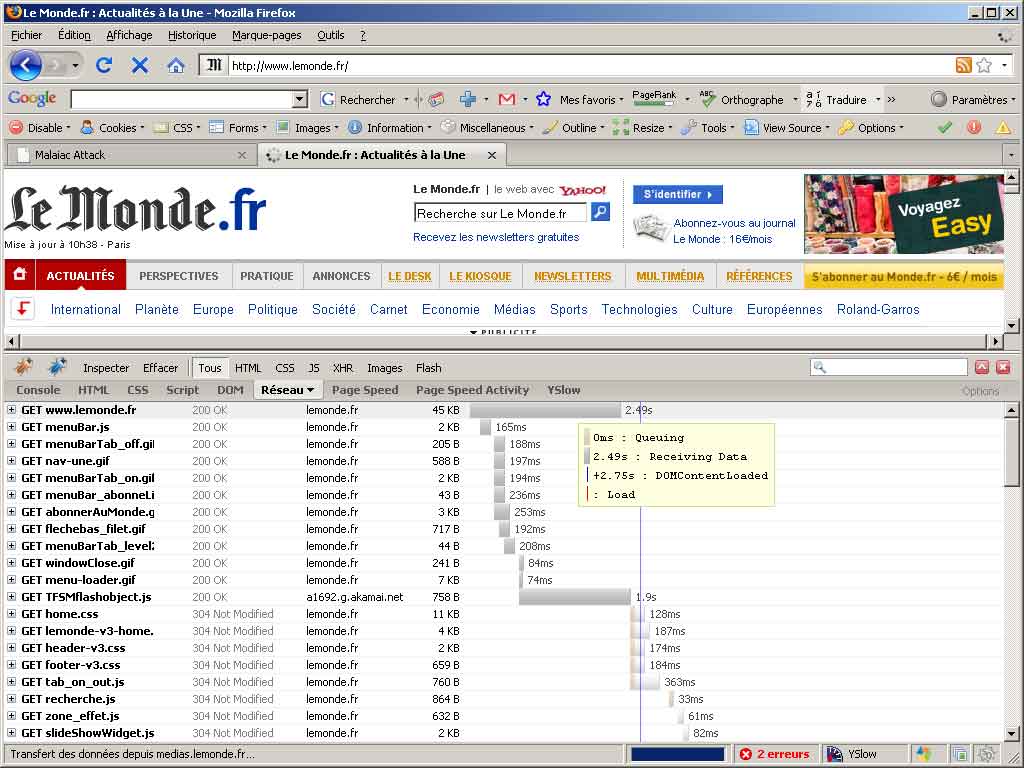This screenshot has width=1024, height=768.
Task: Click Recevez les newsletters gratuites link
Action: point(496,237)
